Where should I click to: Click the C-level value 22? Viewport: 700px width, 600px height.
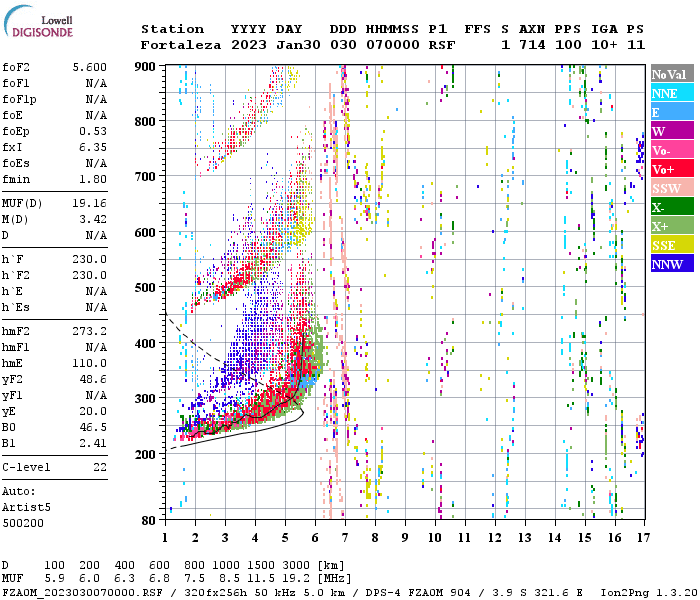[100, 467]
